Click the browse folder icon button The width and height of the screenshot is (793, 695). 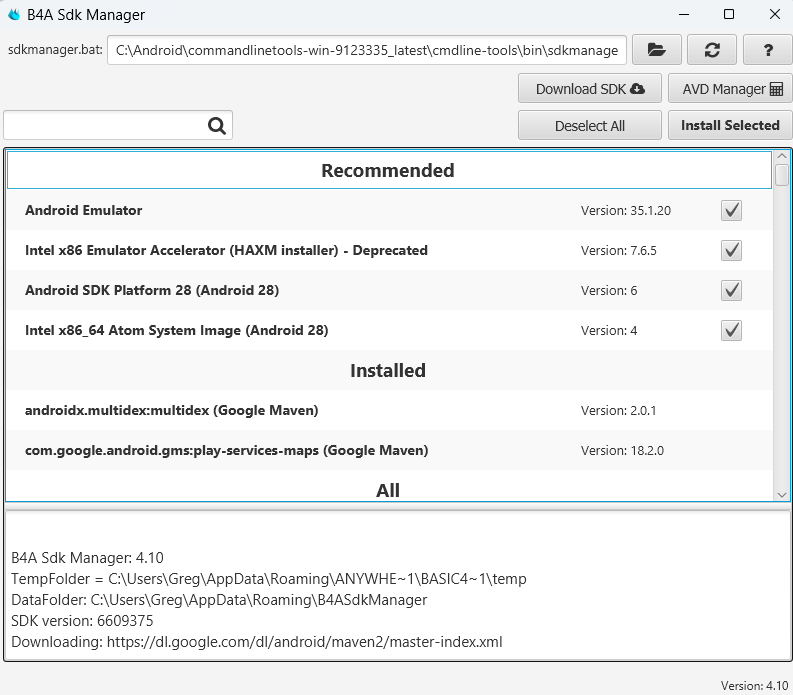click(656, 49)
